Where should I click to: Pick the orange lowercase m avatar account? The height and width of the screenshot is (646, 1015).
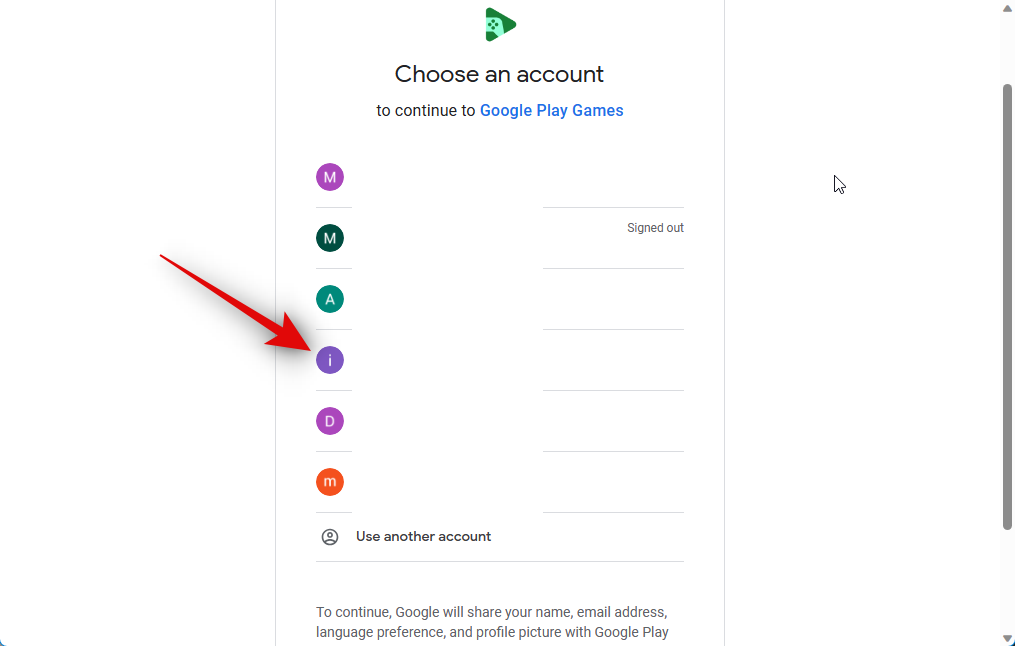click(x=330, y=482)
